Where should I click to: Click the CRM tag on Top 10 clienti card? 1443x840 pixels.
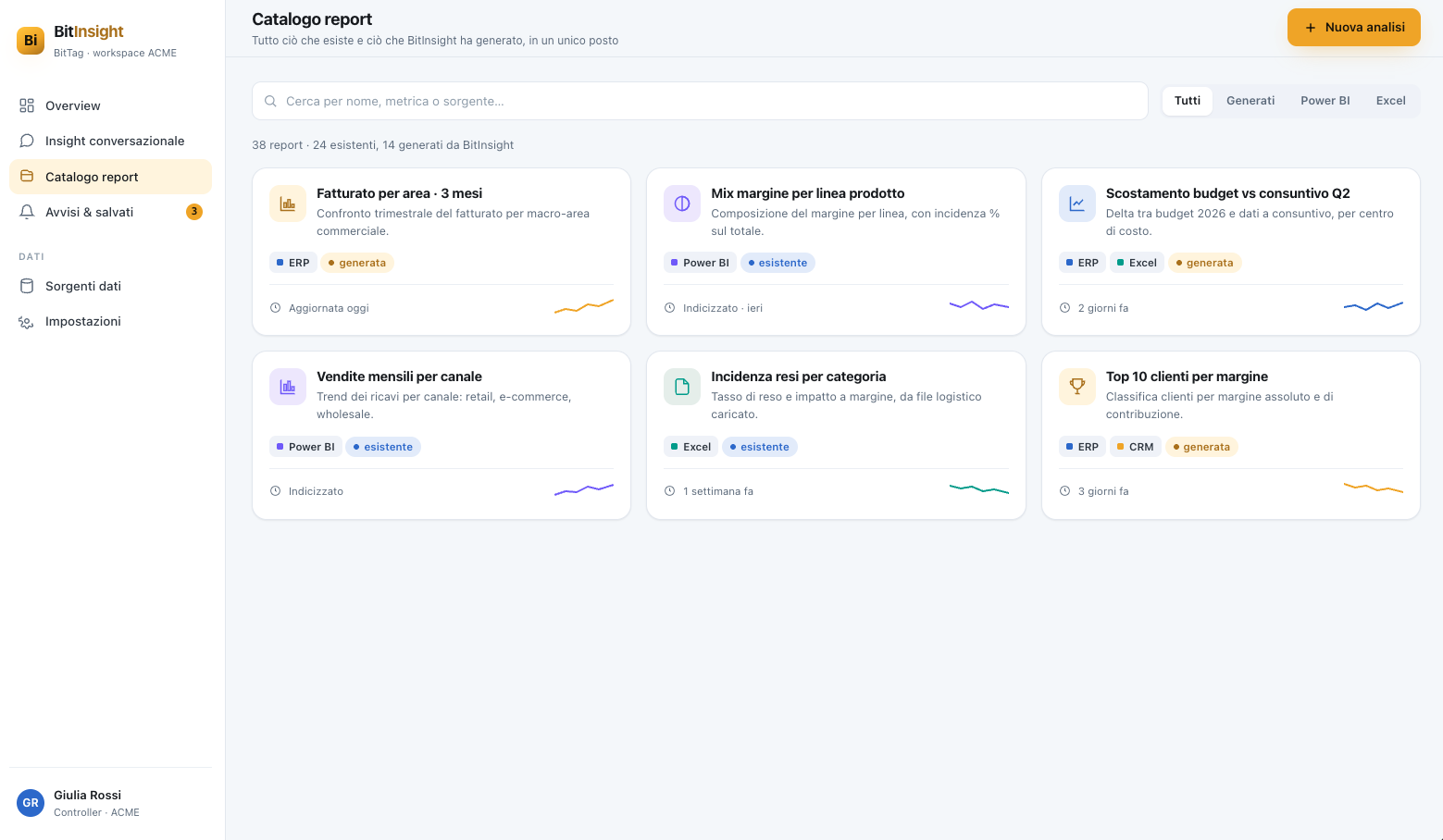point(1136,447)
